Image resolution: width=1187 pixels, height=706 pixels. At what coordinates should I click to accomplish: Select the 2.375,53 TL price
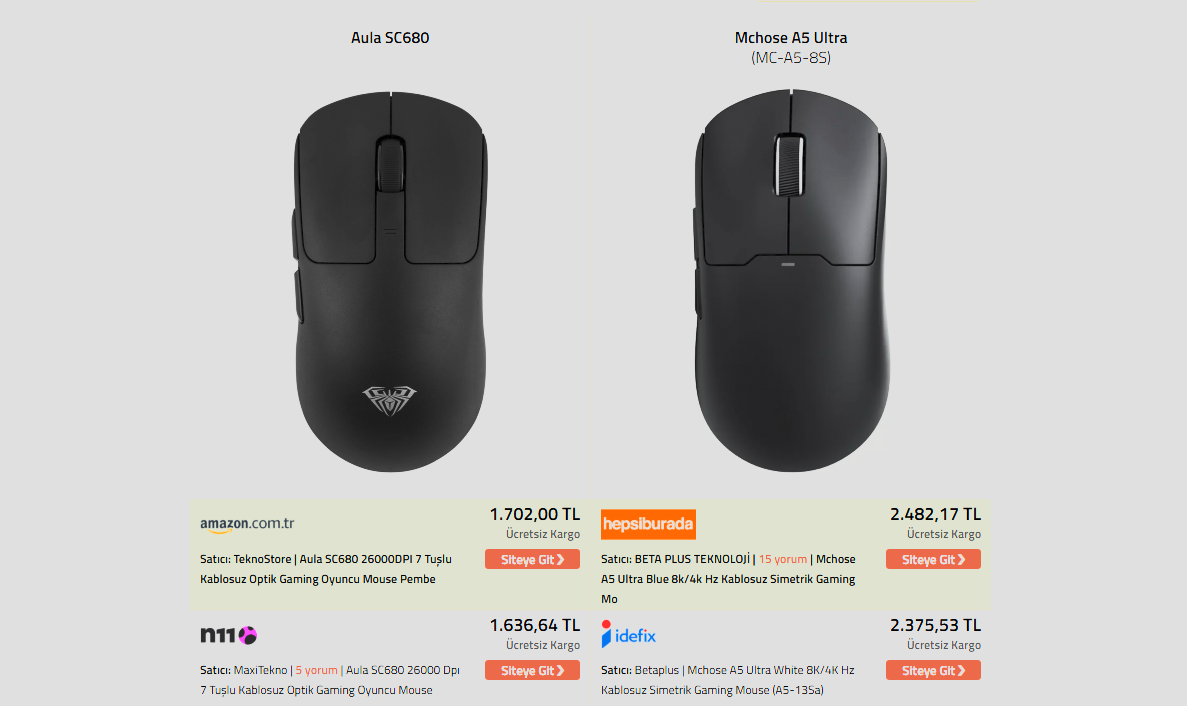[x=935, y=625]
